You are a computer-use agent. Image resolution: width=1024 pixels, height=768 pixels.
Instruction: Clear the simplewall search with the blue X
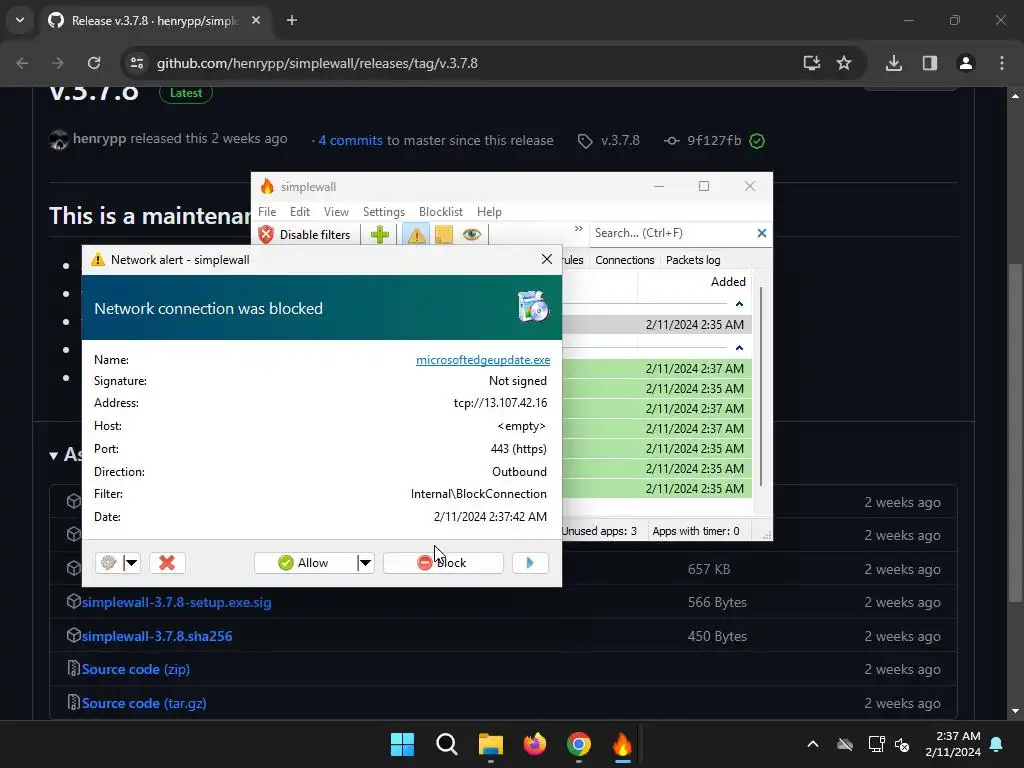coord(761,233)
